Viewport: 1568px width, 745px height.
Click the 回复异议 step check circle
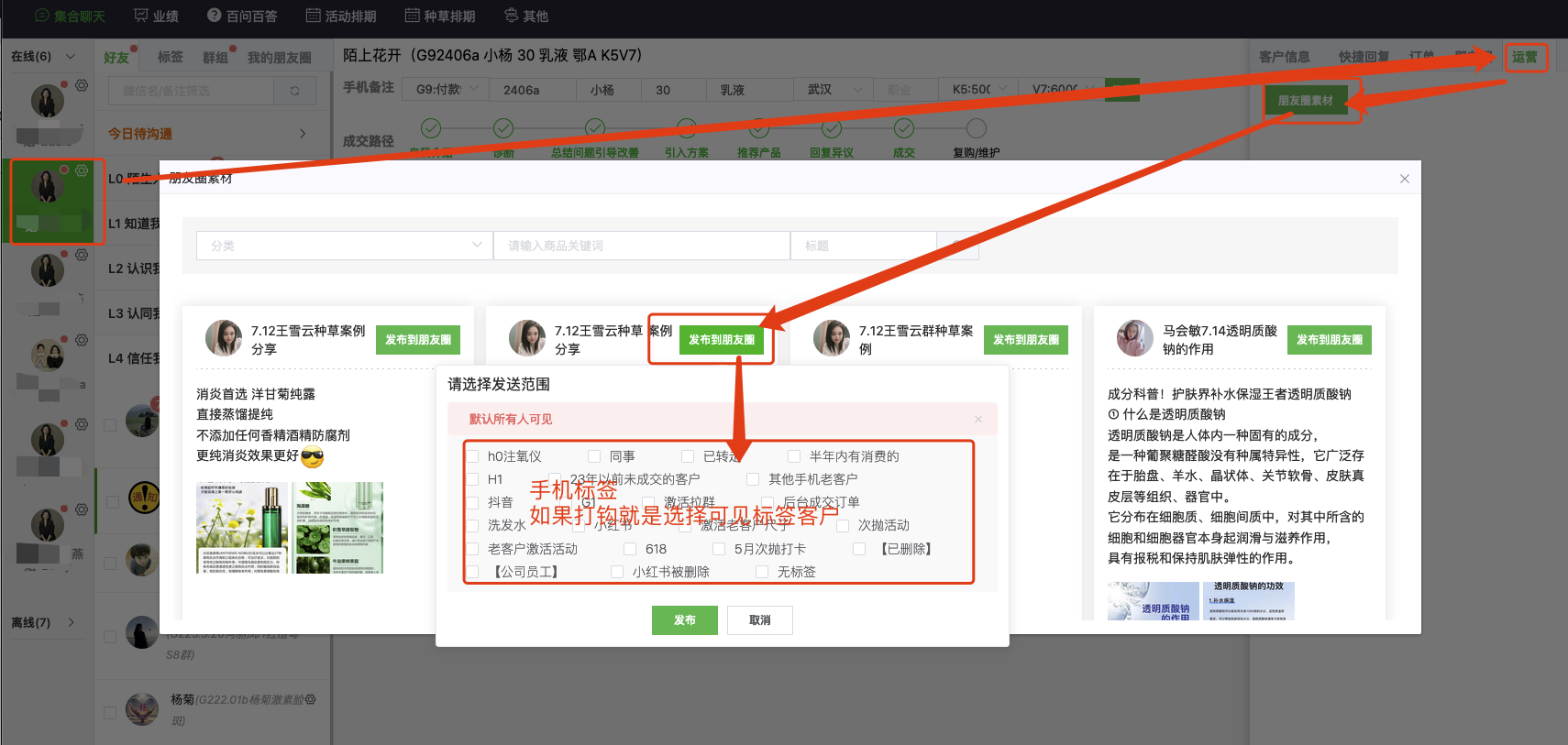click(x=832, y=128)
